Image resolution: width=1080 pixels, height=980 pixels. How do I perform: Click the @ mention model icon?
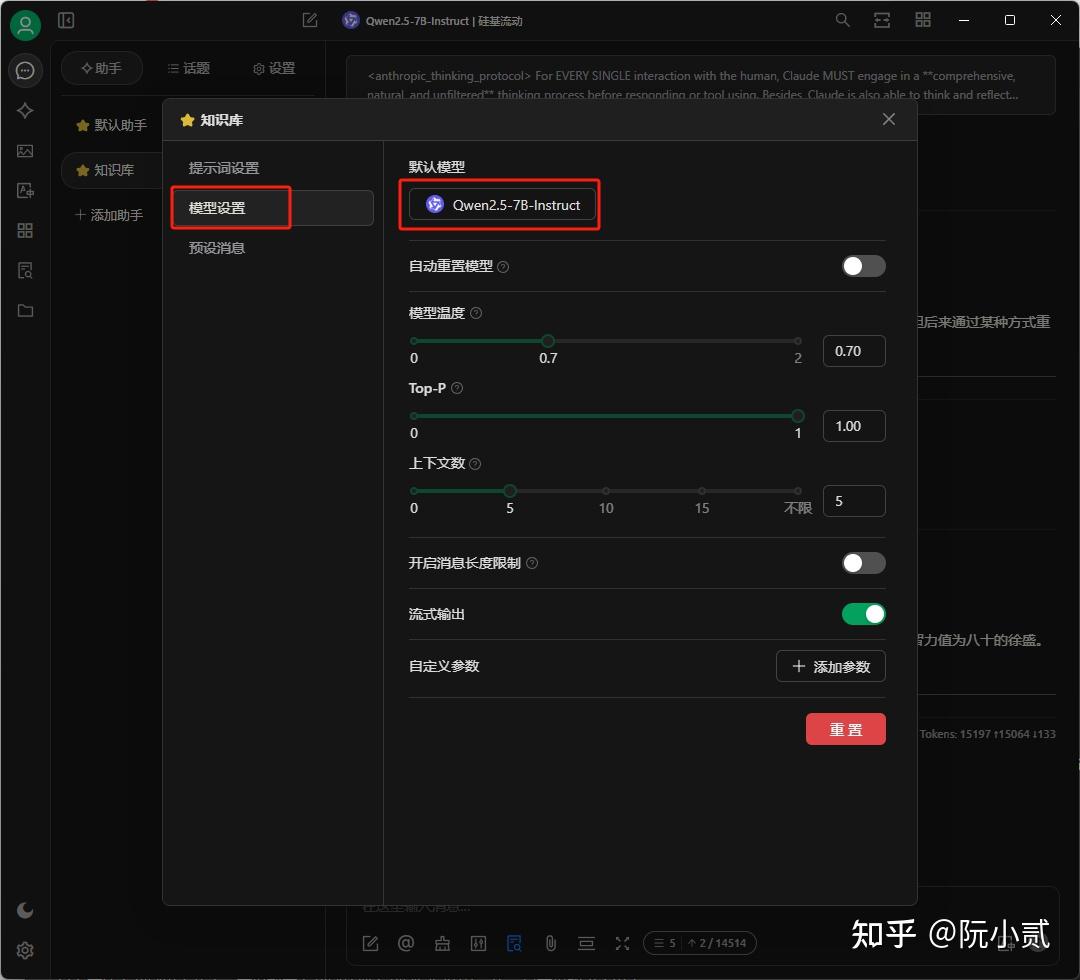click(x=406, y=943)
